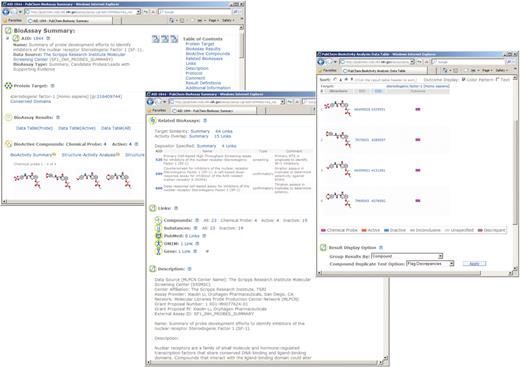
Task: Open the Safety menu in left BioAssay window
Action: [228, 20]
